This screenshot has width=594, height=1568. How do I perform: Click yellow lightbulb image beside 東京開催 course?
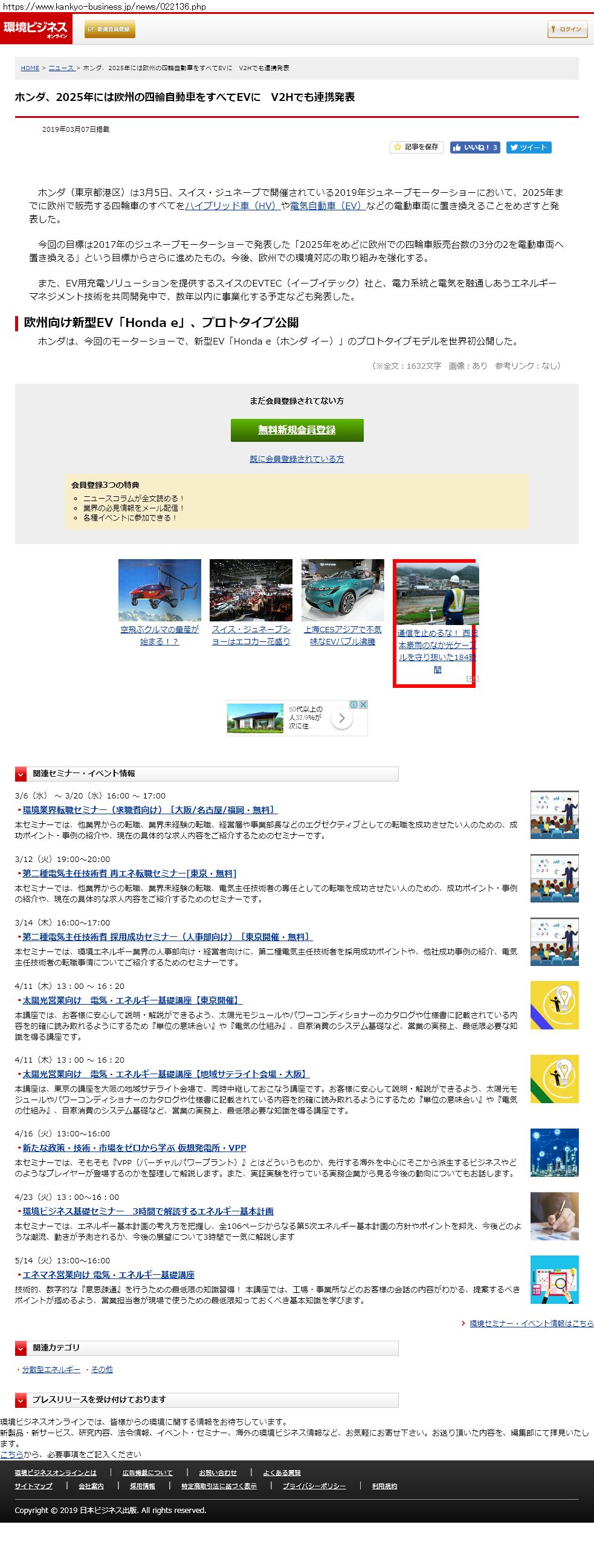click(554, 1005)
